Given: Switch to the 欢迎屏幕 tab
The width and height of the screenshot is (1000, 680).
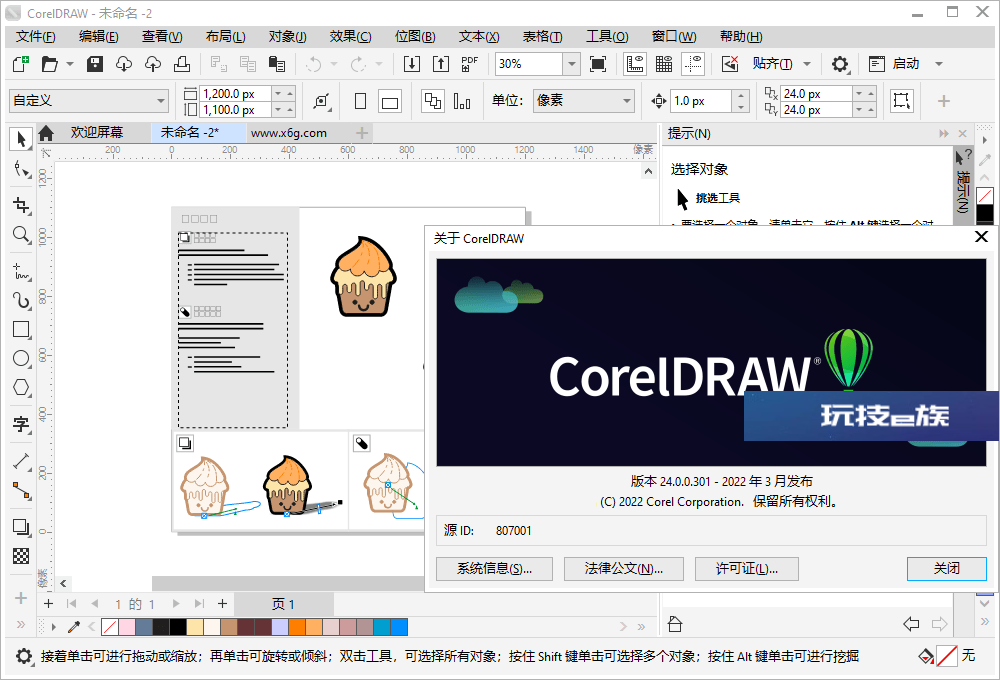Looking at the screenshot, I should (96, 133).
